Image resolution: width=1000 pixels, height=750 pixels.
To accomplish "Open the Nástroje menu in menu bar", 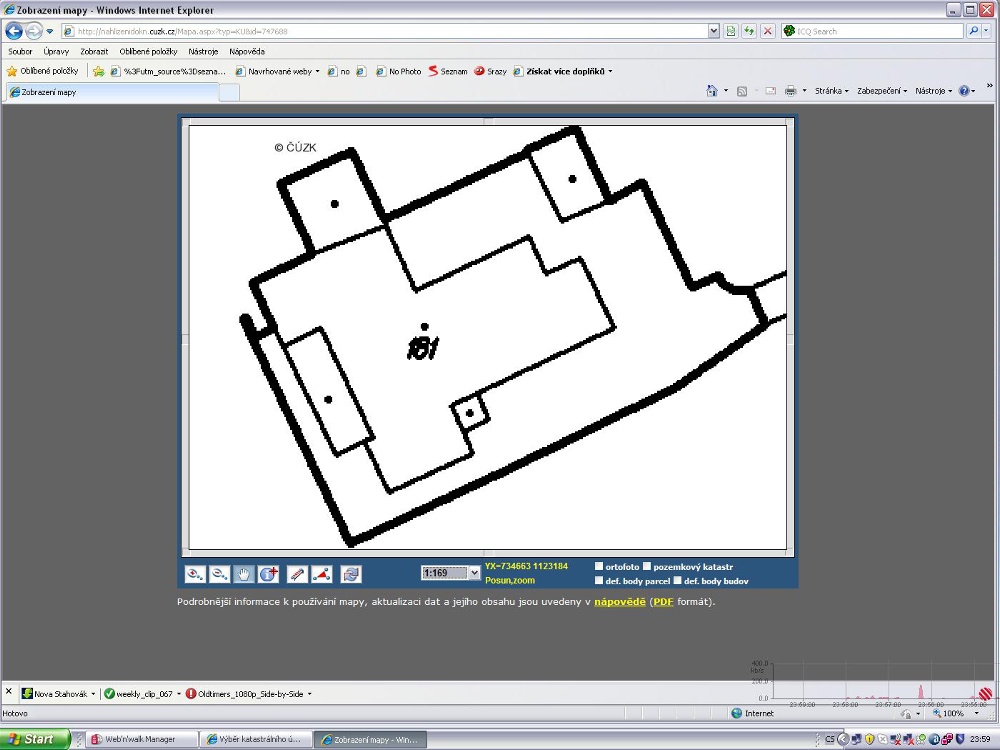I will [x=203, y=52].
